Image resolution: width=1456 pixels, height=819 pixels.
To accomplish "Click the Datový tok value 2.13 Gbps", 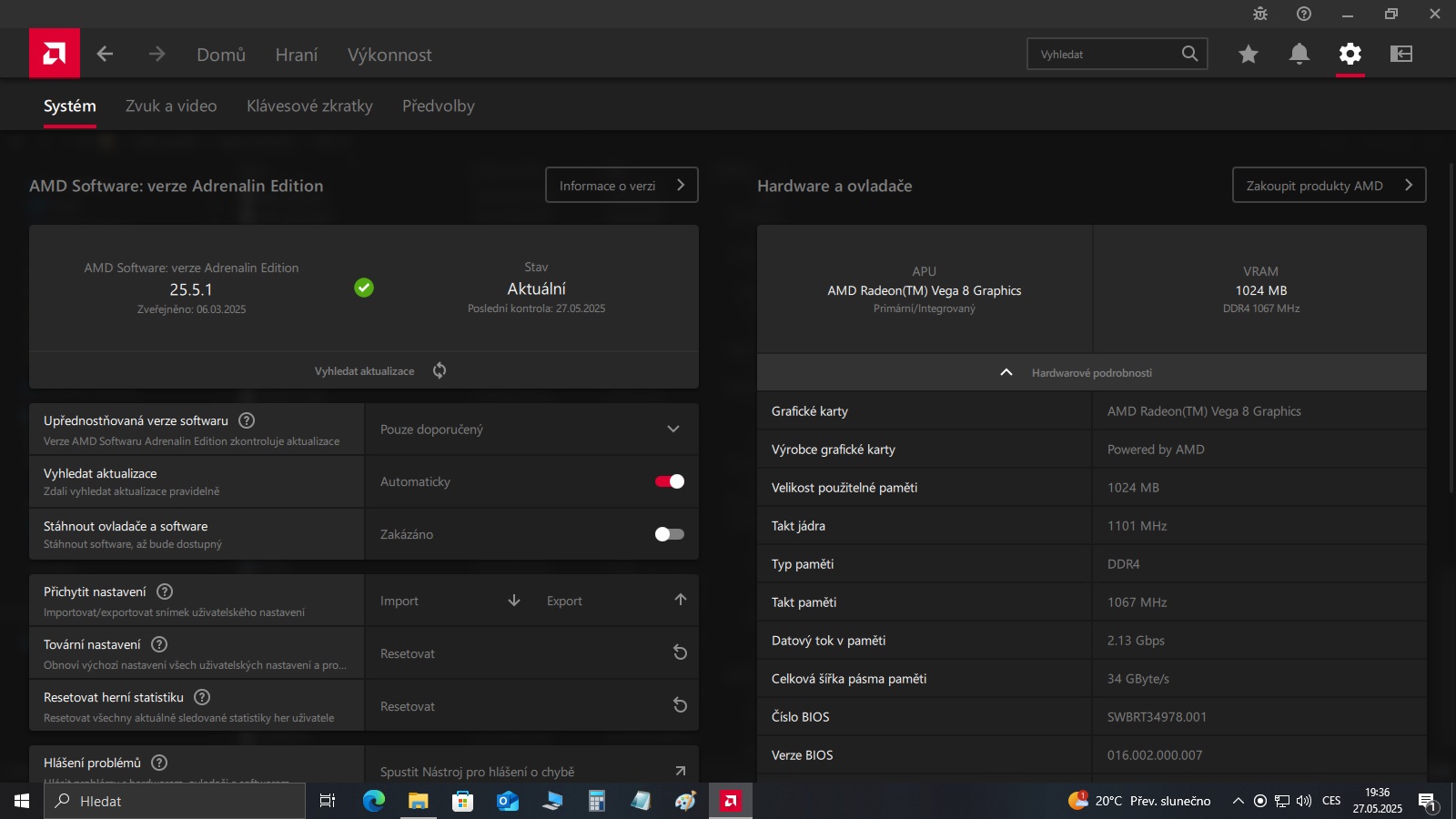I will click(1136, 641).
